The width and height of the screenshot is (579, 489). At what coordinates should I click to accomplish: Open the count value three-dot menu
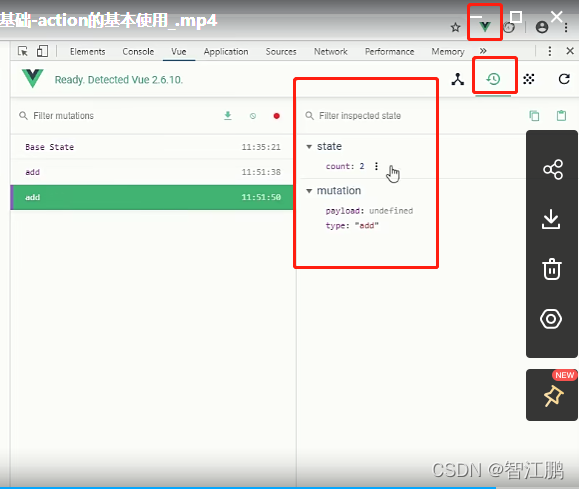tap(376, 166)
